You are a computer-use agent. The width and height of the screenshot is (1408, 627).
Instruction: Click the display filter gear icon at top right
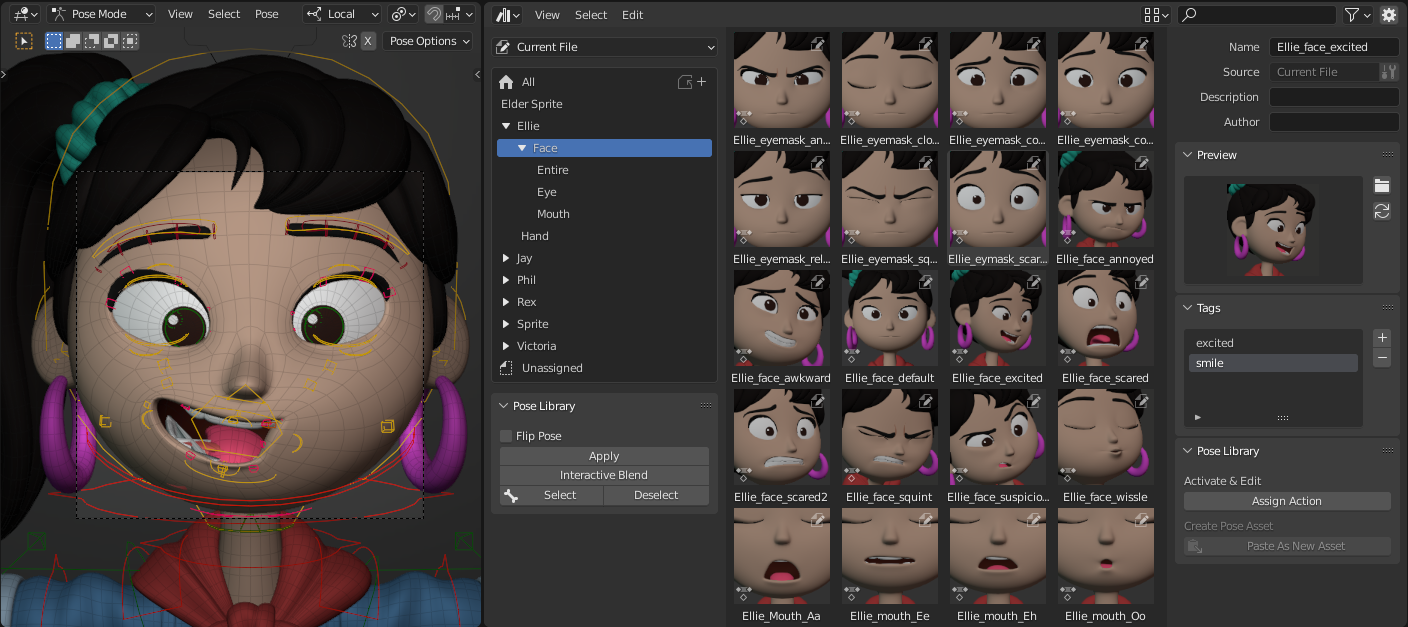click(x=1389, y=14)
